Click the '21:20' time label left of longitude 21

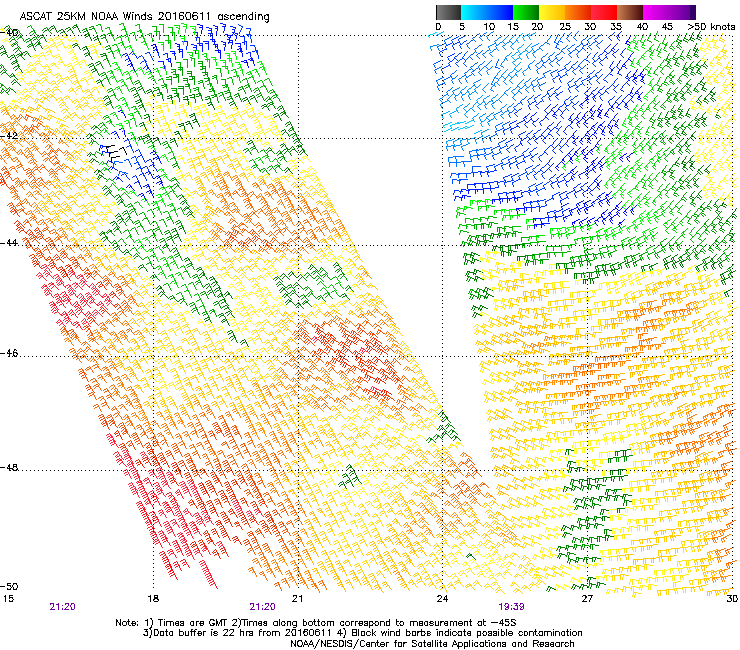click(262, 607)
